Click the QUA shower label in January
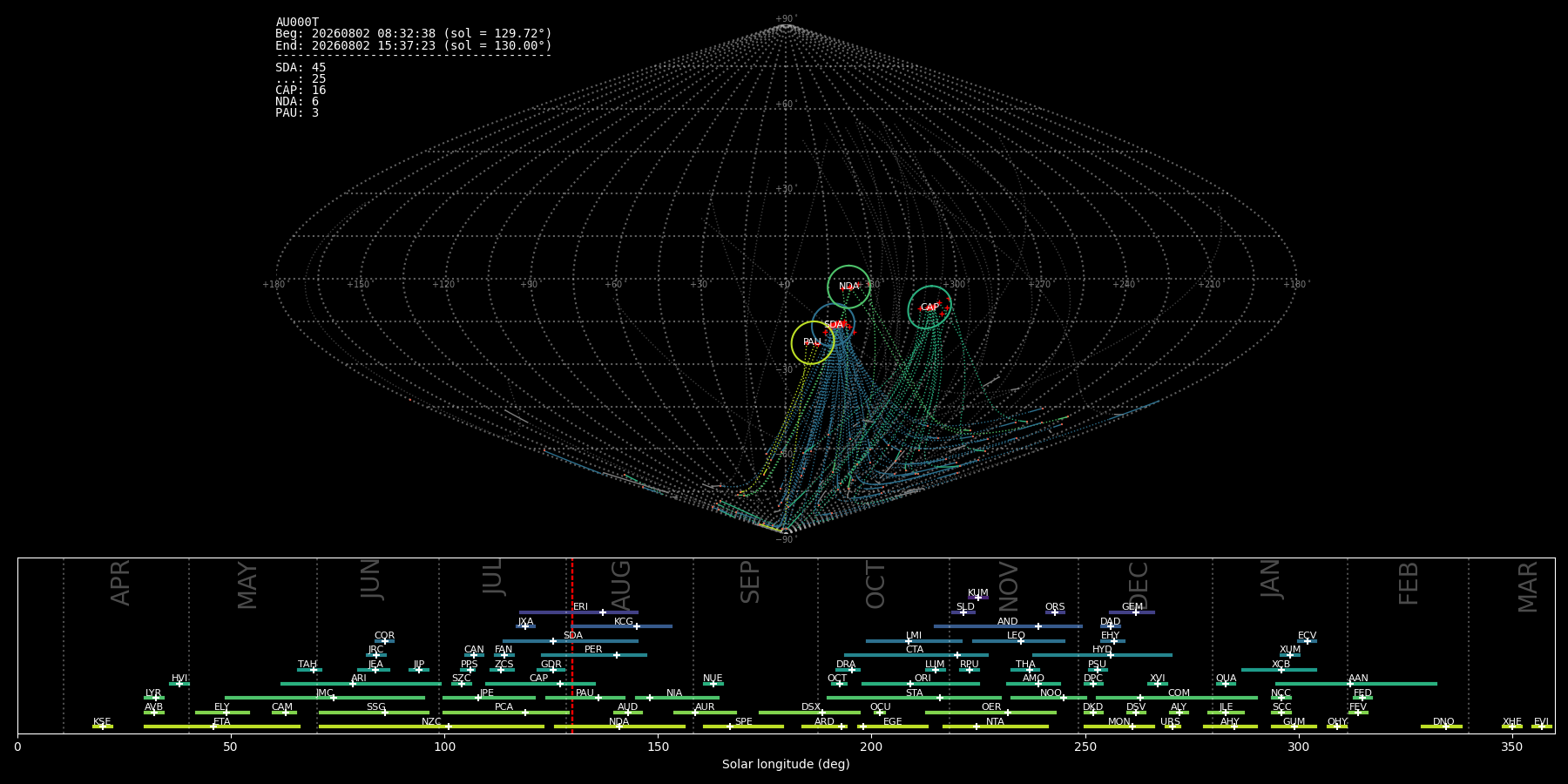Image resolution: width=1568 pixels, height=784 pixels. 1226,679
